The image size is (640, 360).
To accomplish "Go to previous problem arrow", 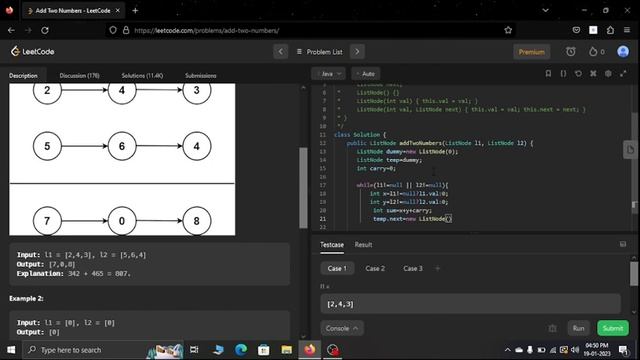I will coord(280,52).
